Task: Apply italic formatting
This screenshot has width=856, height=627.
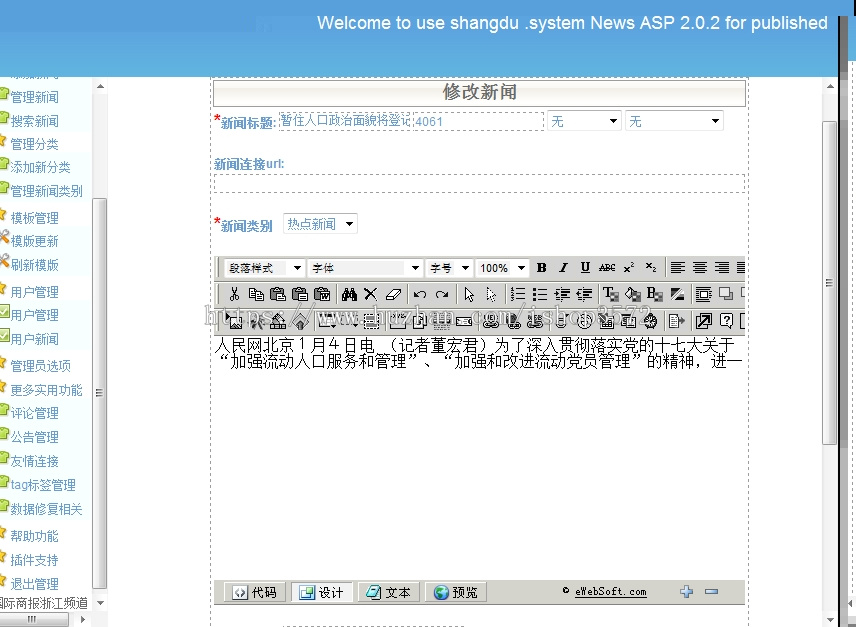Action: click(563, 268)
